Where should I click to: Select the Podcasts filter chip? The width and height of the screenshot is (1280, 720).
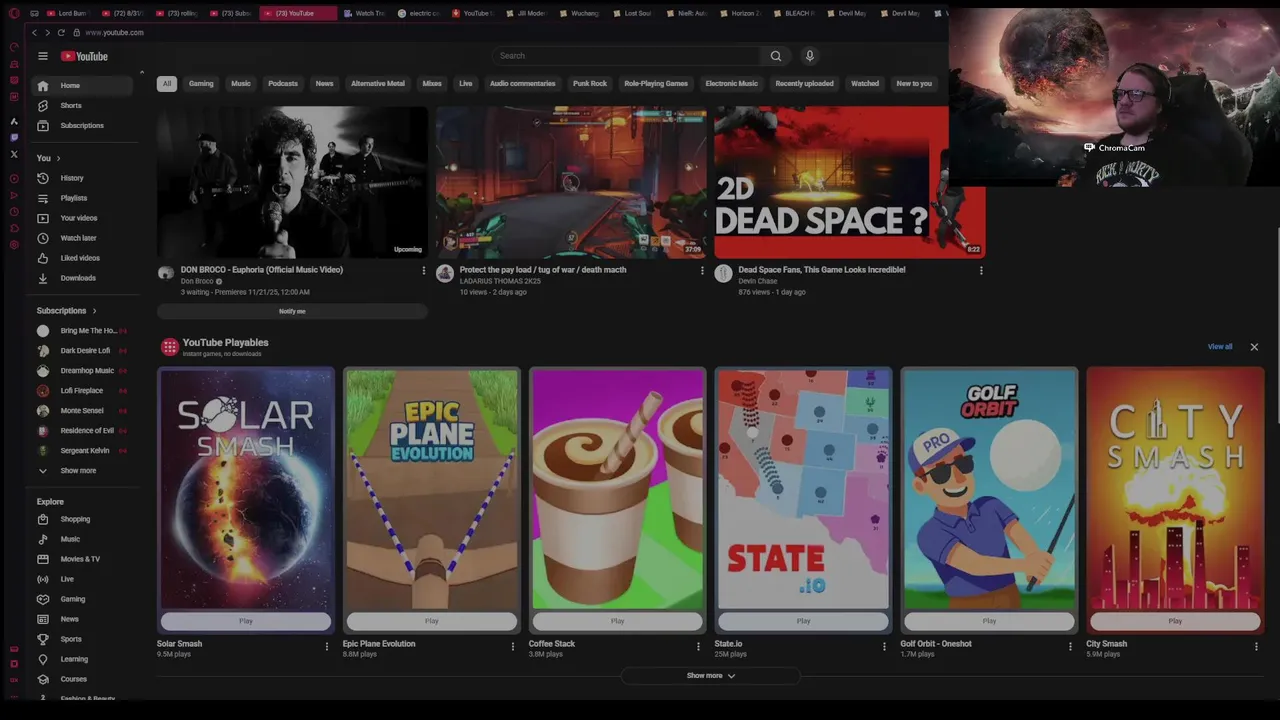(x=283, y=84)
